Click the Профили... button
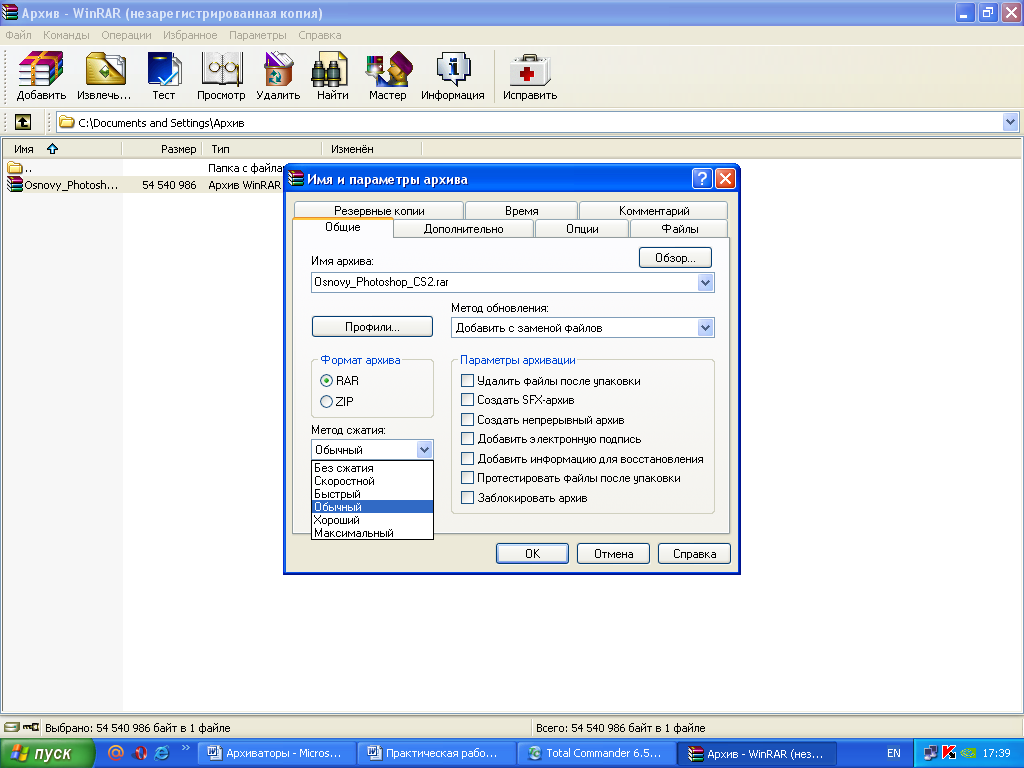The image size is (1024, 768). (372, 327)
